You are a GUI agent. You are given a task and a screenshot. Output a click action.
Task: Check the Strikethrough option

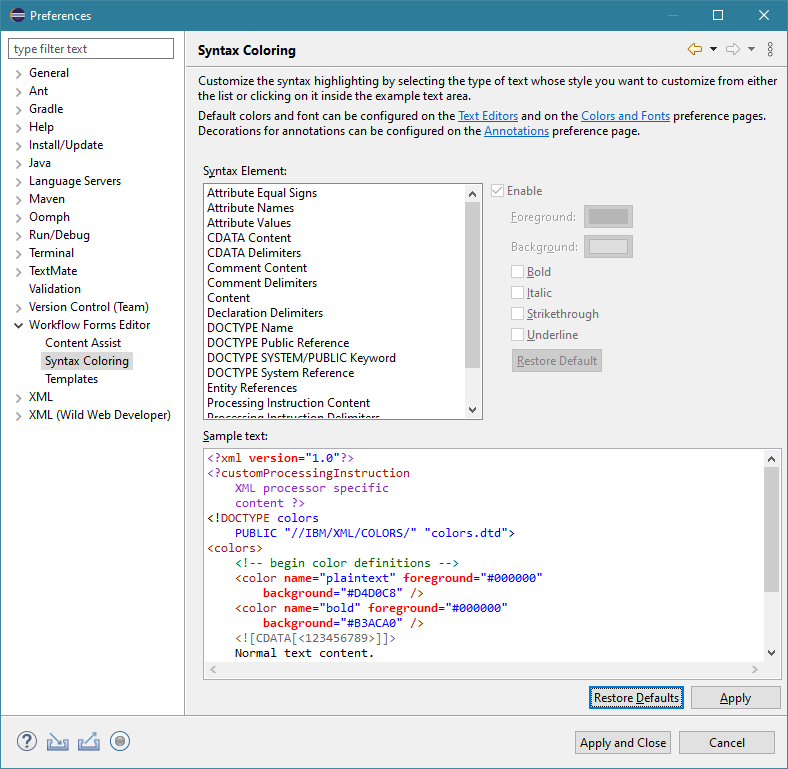coord(518,314)
